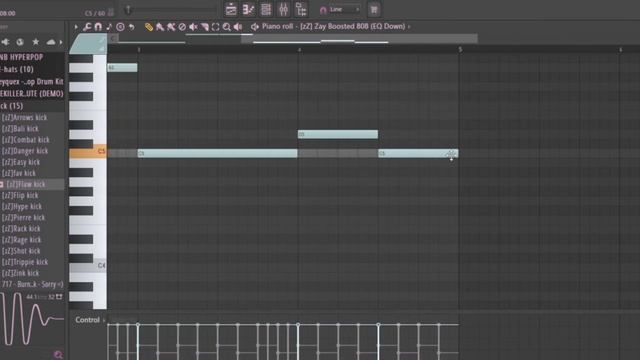The height and width of the screenshot is (360, 640).
Task: Click the browser cloud icon
Action: [x=51, y=42]
